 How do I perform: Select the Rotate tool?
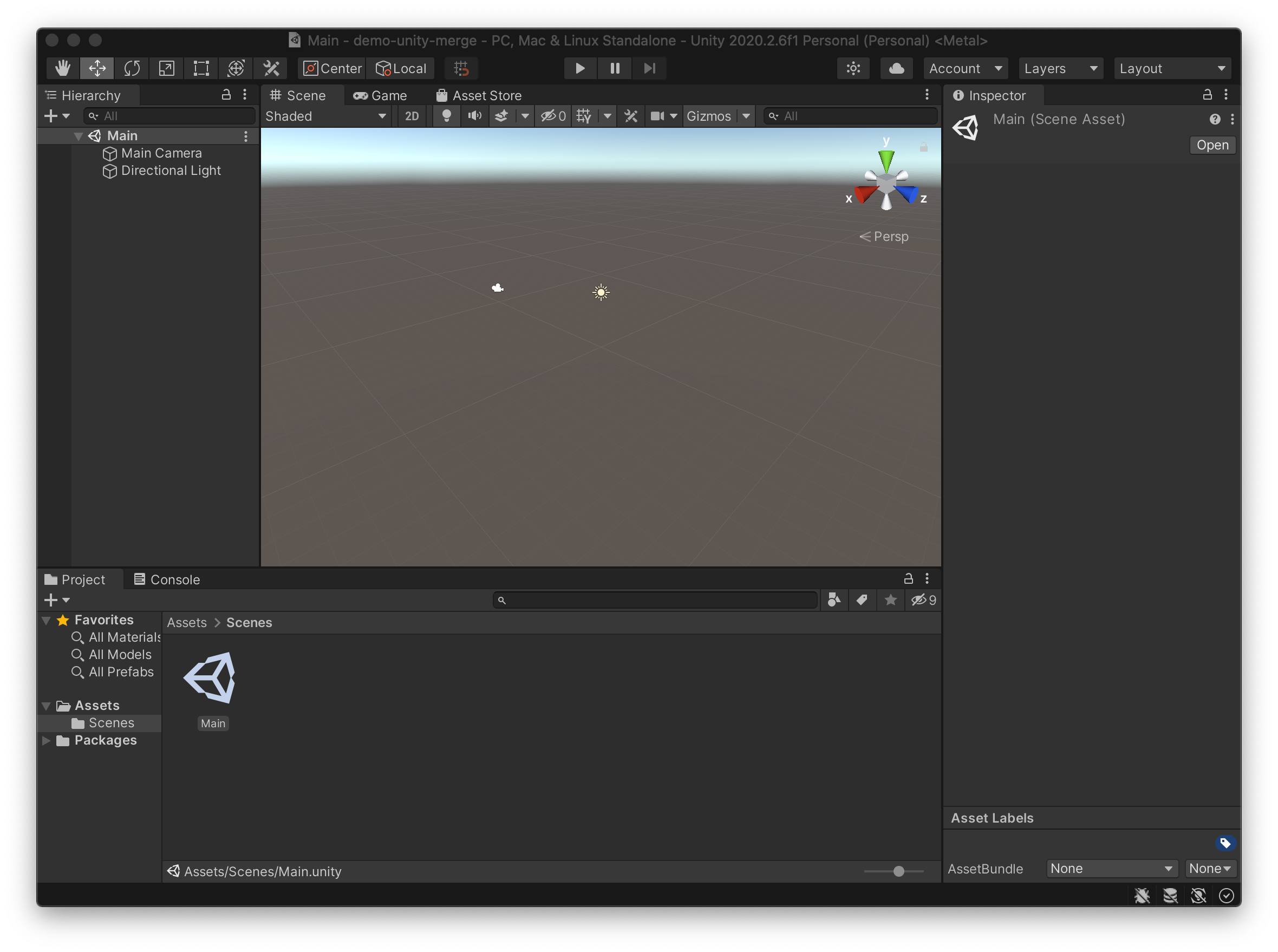click(x=132, y=68)
